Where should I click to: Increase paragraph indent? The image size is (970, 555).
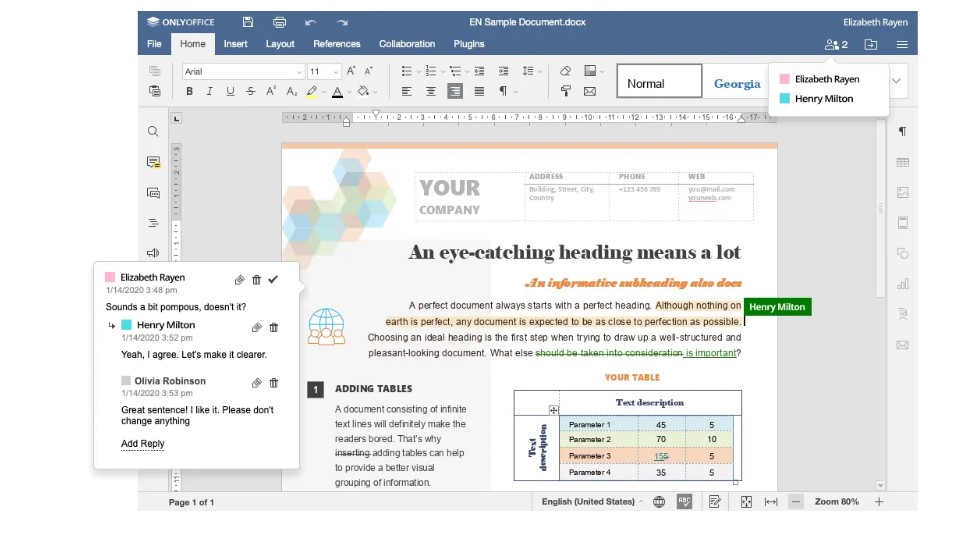pos(504,71)
